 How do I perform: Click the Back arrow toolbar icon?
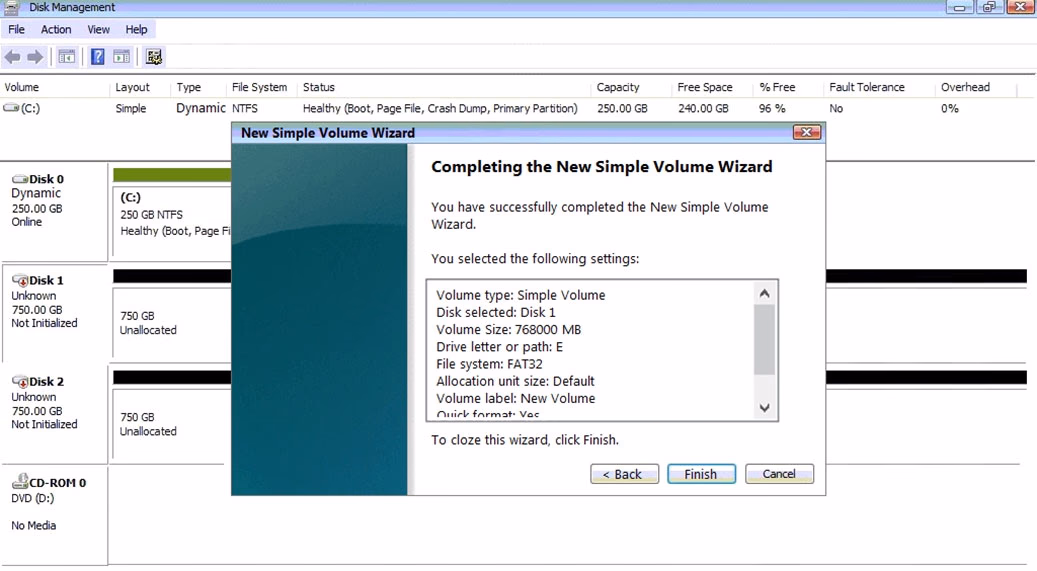click(12, 57)
